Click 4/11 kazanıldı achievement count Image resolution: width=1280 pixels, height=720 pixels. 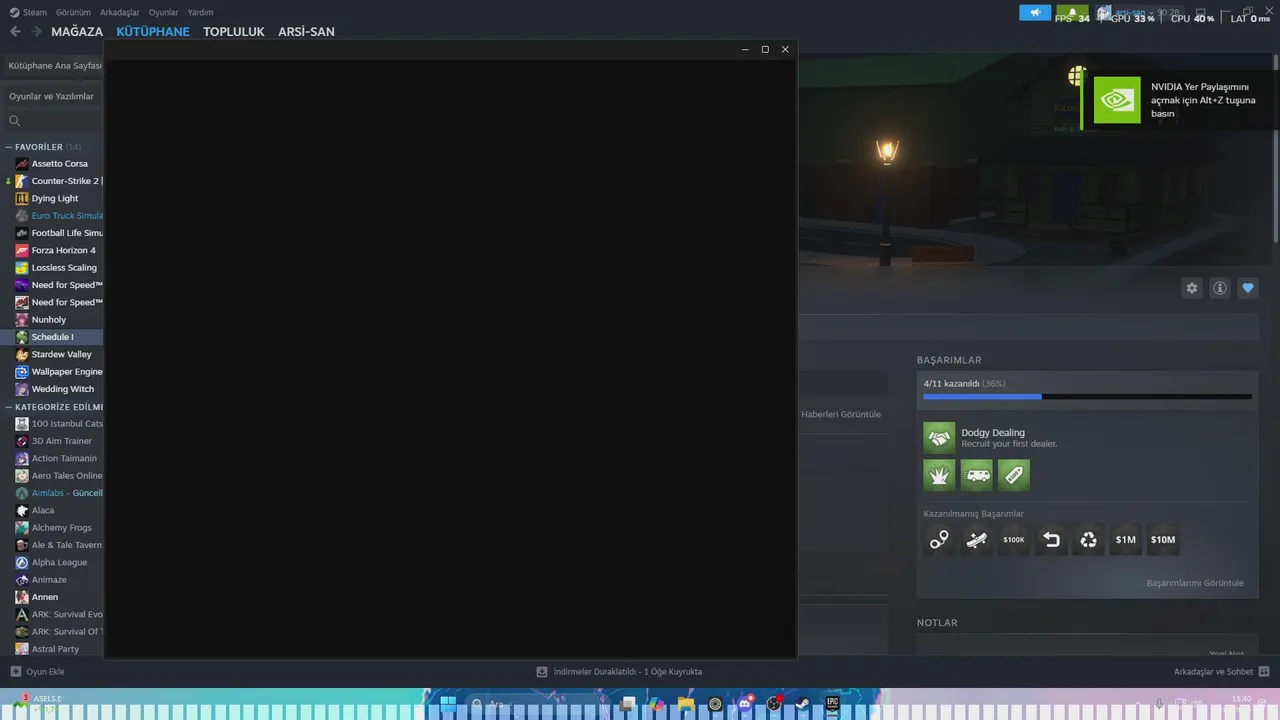(951, 384)
